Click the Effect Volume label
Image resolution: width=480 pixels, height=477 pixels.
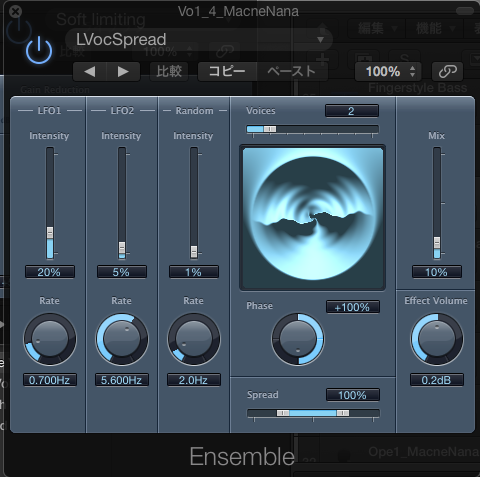coord(436,301)
